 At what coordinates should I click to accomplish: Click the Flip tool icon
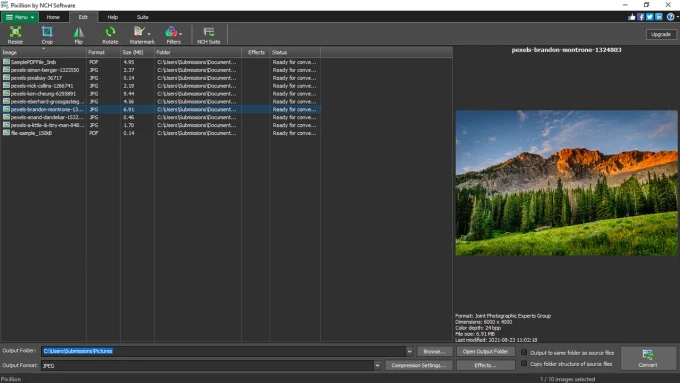click(x=78, y=35)
